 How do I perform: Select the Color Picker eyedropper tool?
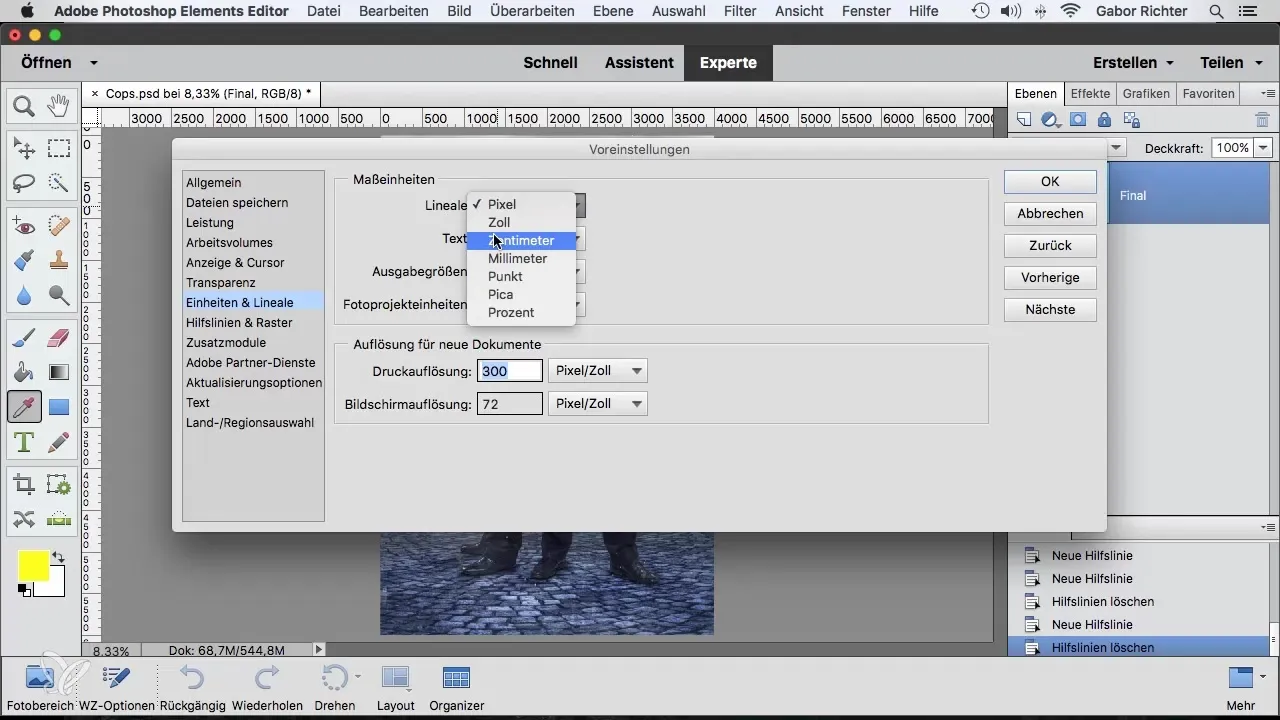click(24, 407)
